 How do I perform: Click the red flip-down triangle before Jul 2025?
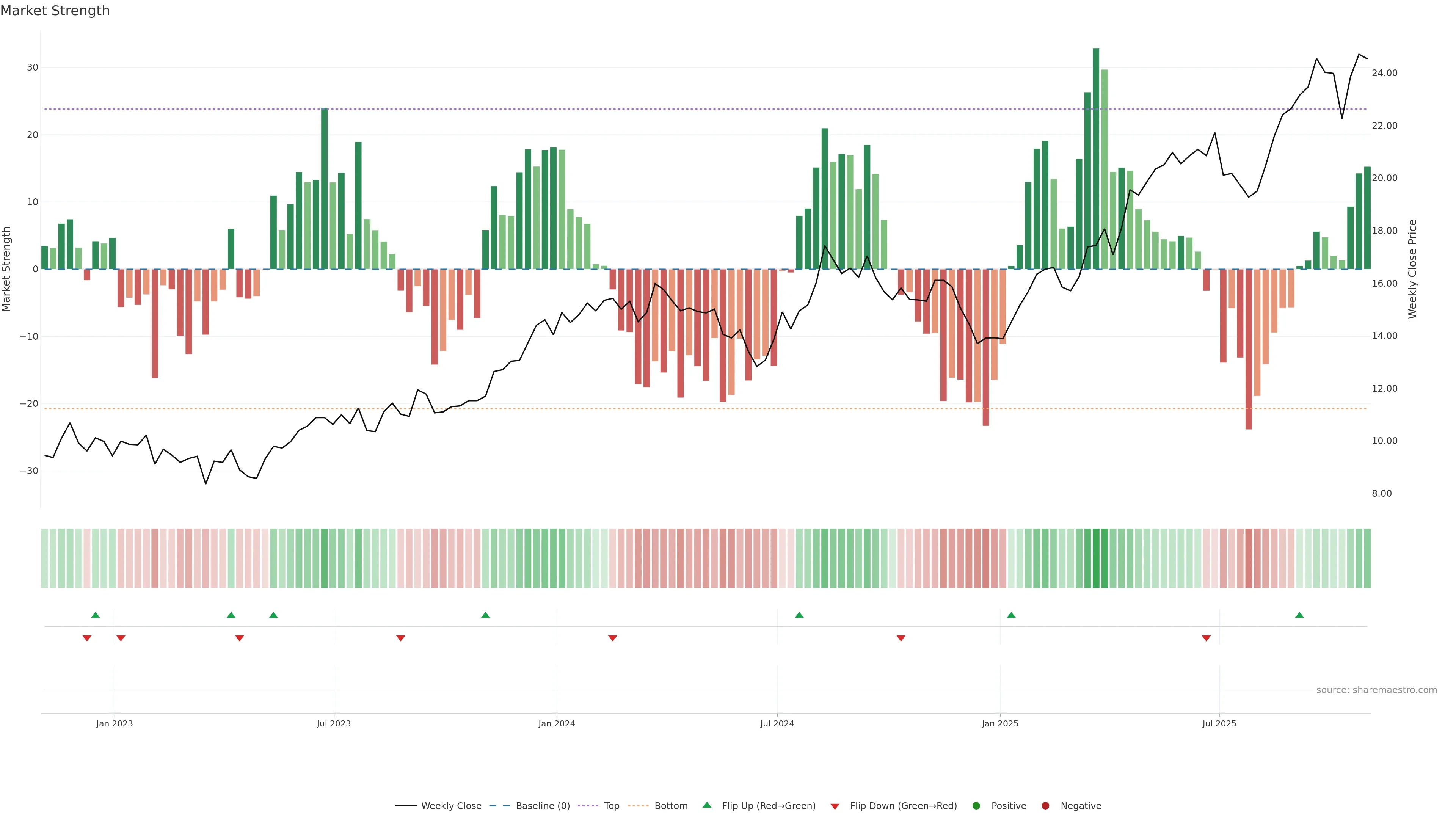tap(1206, 638)
